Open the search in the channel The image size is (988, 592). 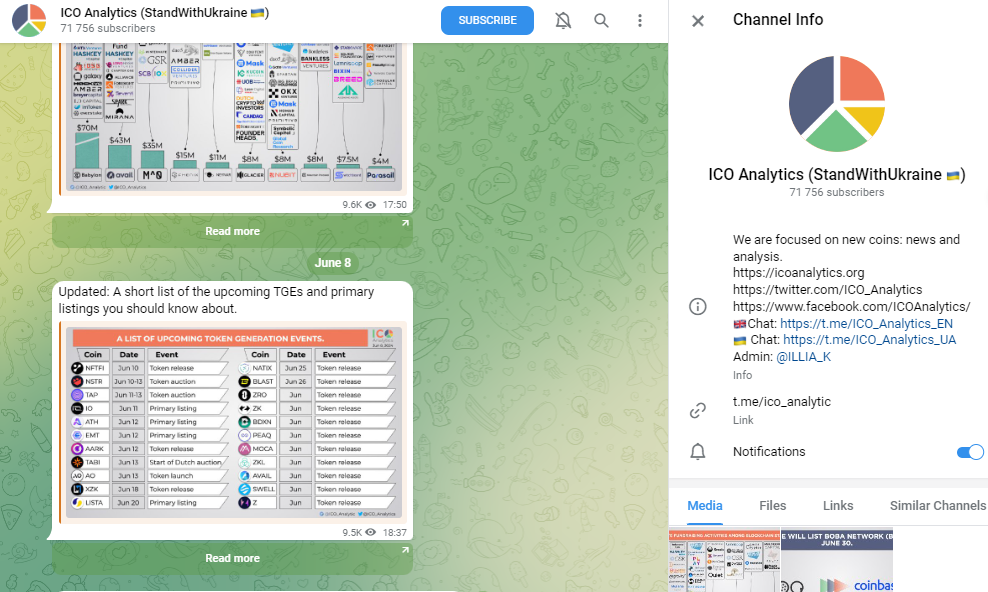coord(601,20)
